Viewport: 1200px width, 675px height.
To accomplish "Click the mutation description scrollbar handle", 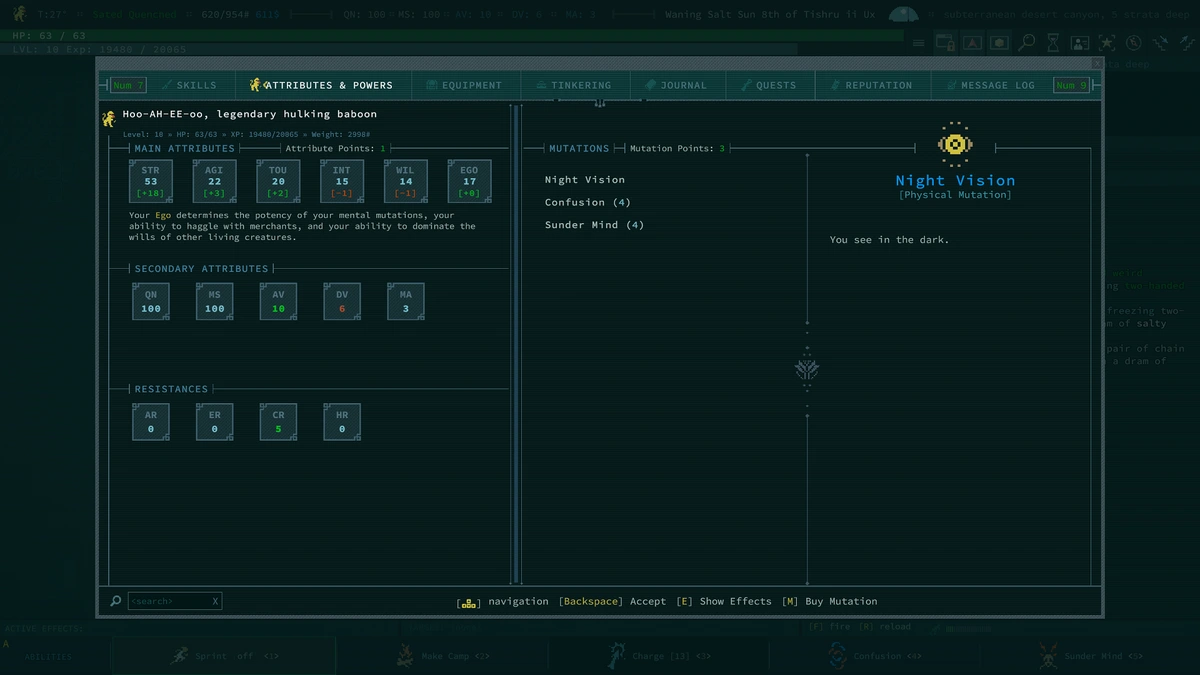I will [x=807, y=370].
